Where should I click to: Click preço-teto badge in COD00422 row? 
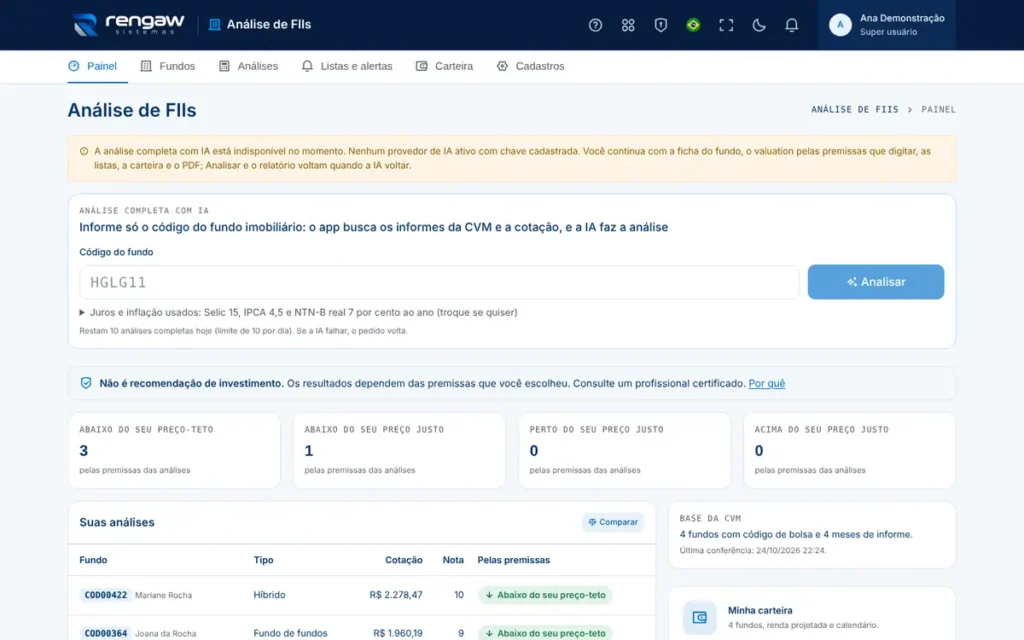545,595
